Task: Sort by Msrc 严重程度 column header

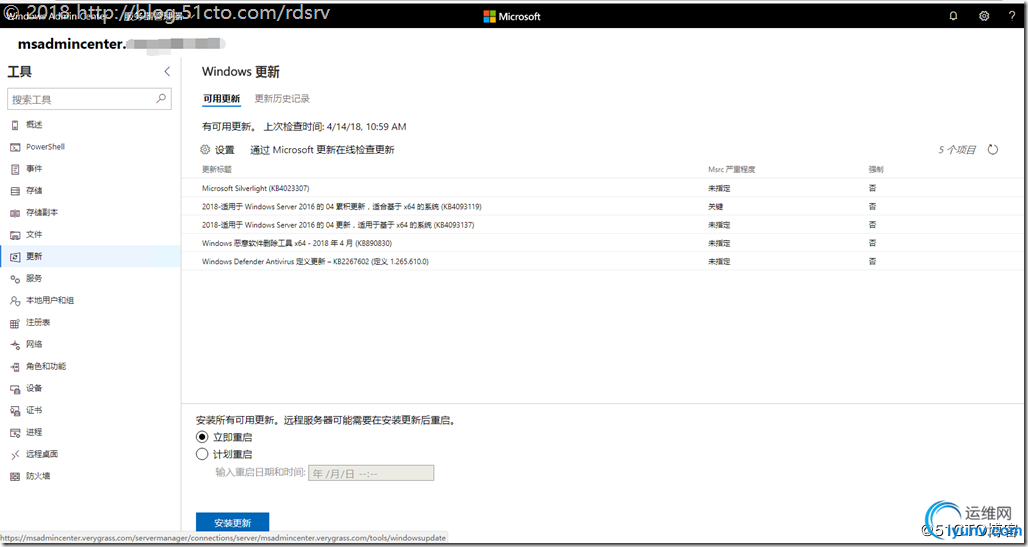Action: point(732,169)
